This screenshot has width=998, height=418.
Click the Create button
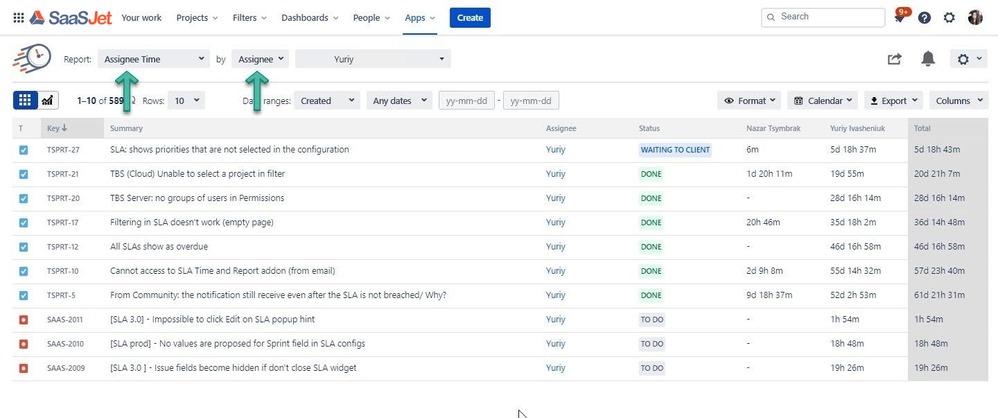click(470, 18)
